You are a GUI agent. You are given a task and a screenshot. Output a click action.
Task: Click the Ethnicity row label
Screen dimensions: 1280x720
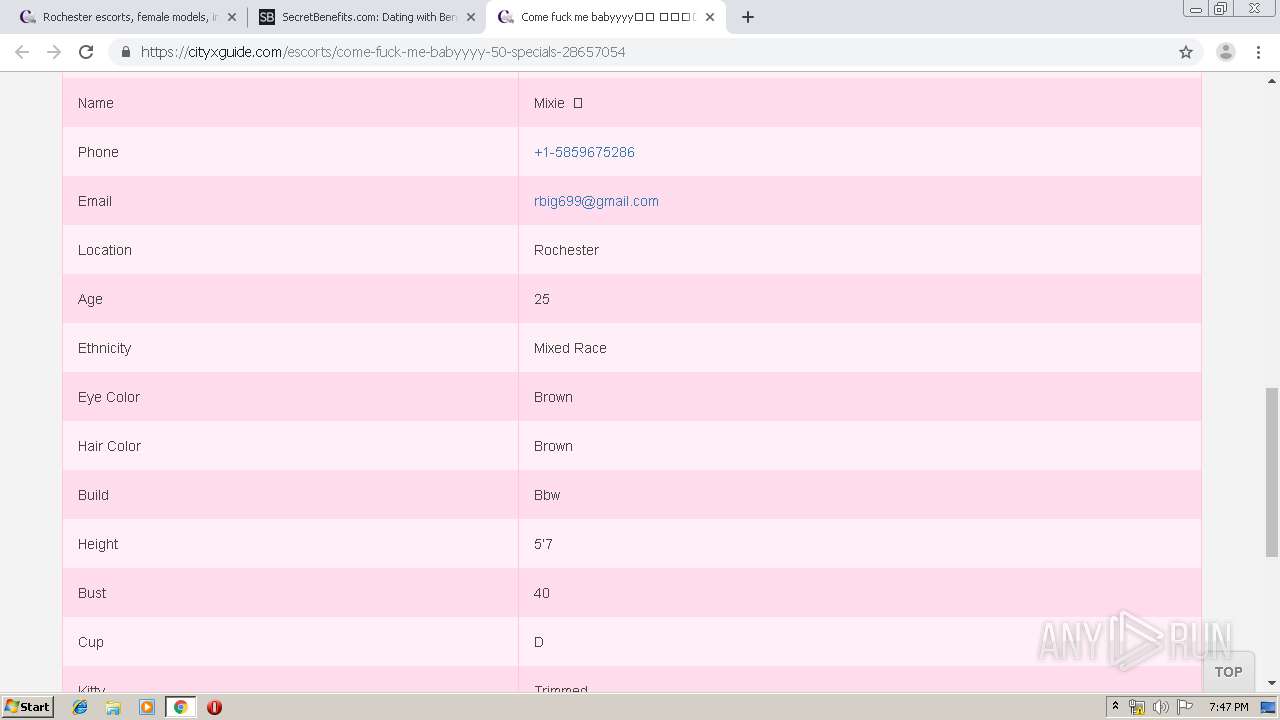105,348
